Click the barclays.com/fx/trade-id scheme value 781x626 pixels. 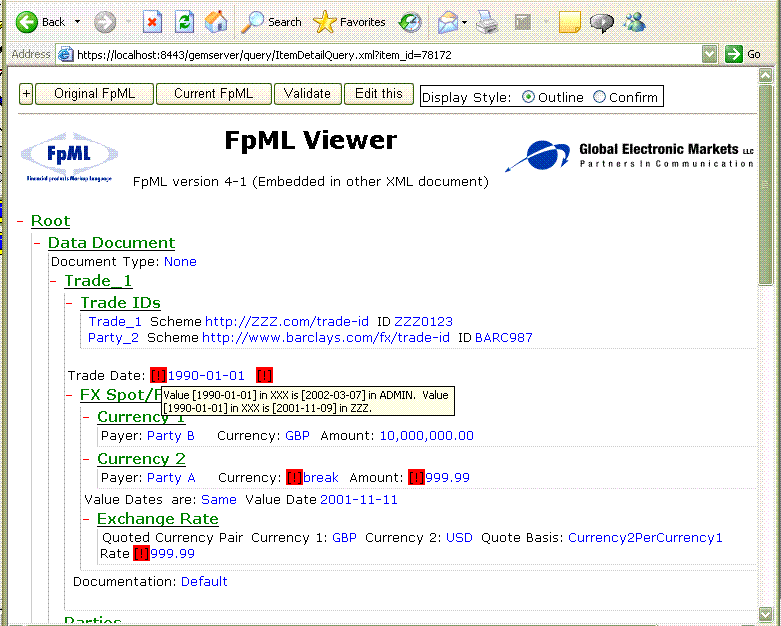326,338
